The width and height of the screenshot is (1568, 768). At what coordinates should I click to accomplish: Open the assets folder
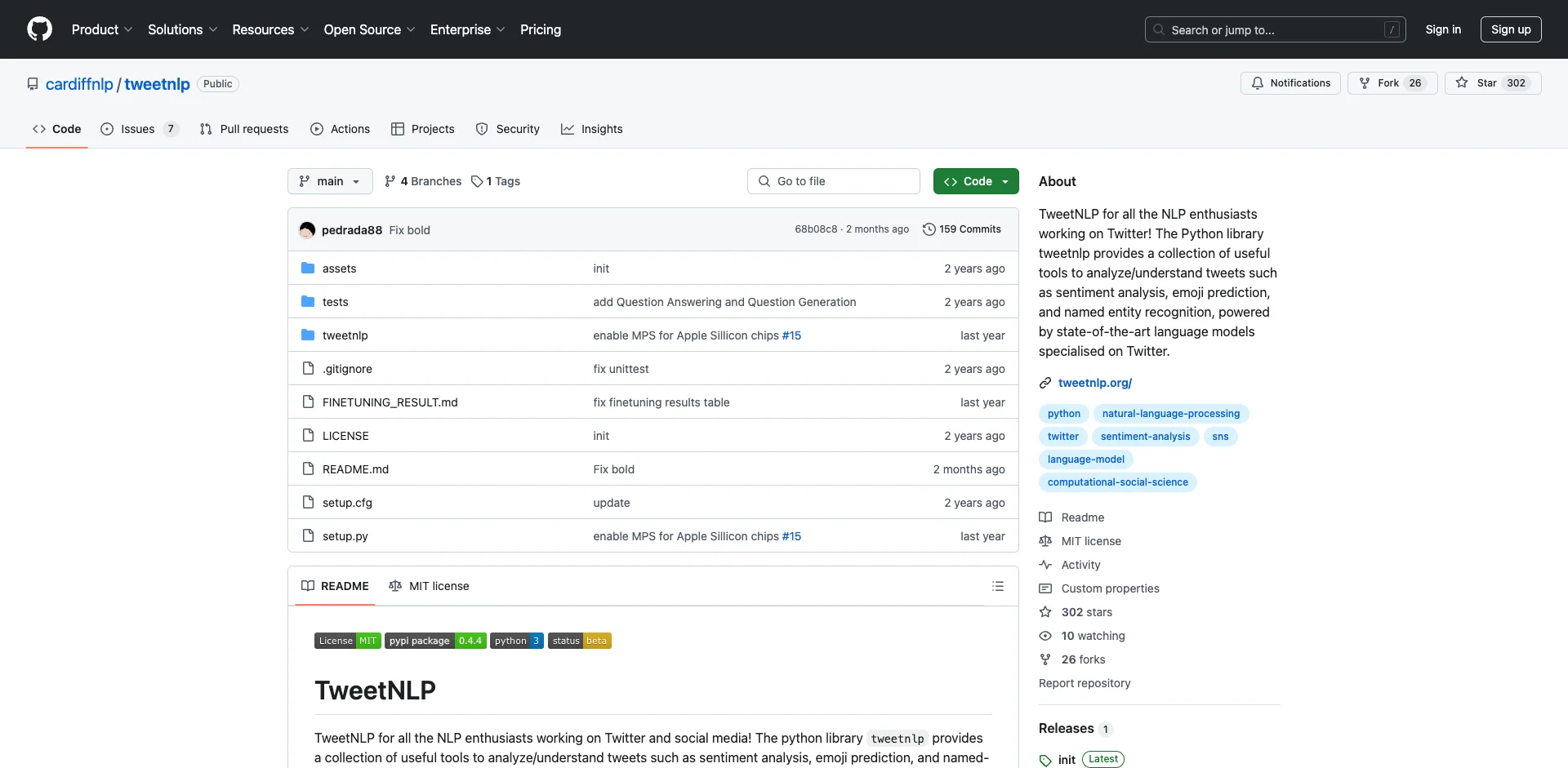[340, 269]
